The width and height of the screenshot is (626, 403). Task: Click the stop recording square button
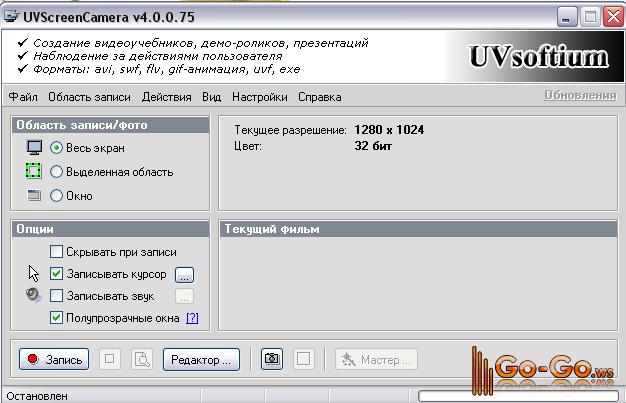[x=109, y=359]
